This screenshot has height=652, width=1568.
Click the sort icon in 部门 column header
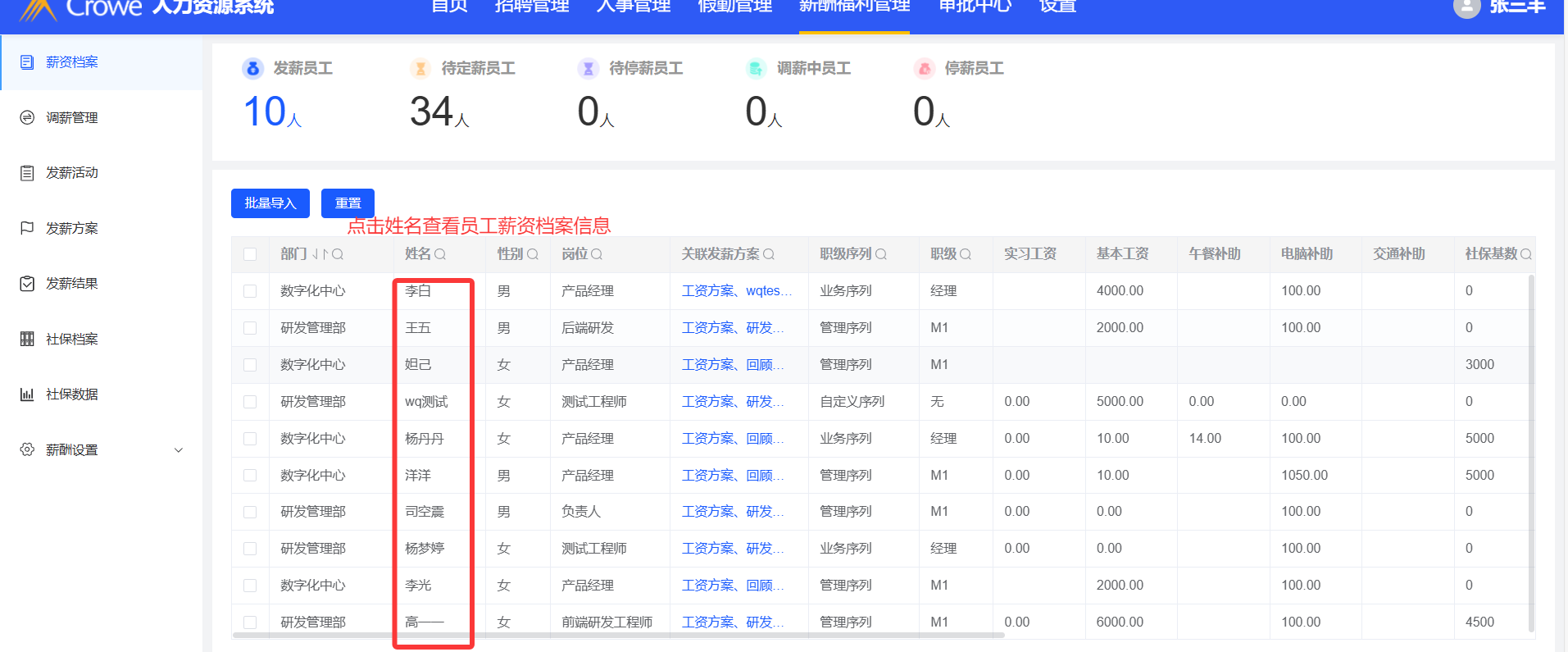click(320, 254)
